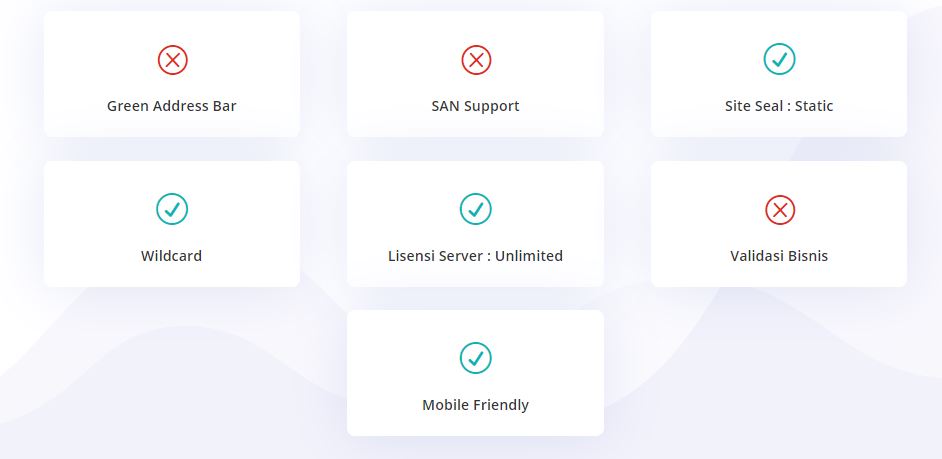Click the "Green Address Bar" label
The width and height of the screenshot is (942, 459).
172,106
